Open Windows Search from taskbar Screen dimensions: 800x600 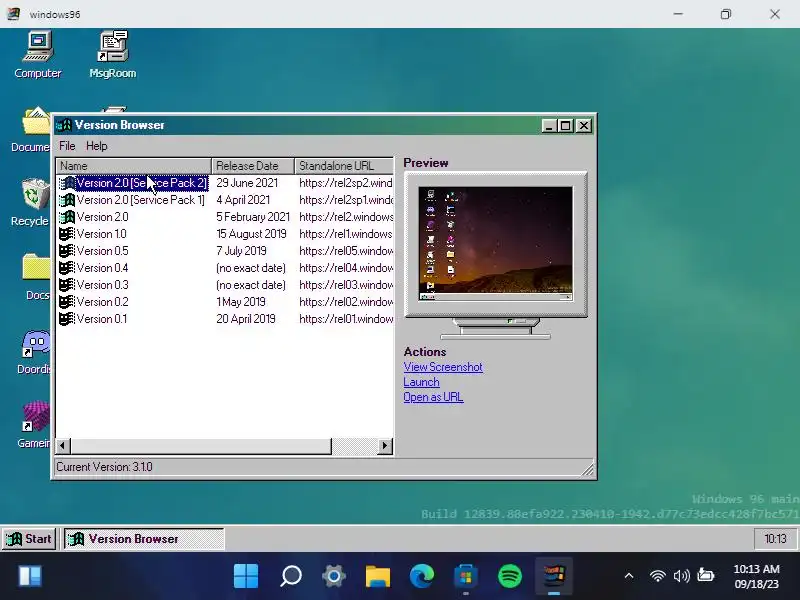(x=291, y=576)
